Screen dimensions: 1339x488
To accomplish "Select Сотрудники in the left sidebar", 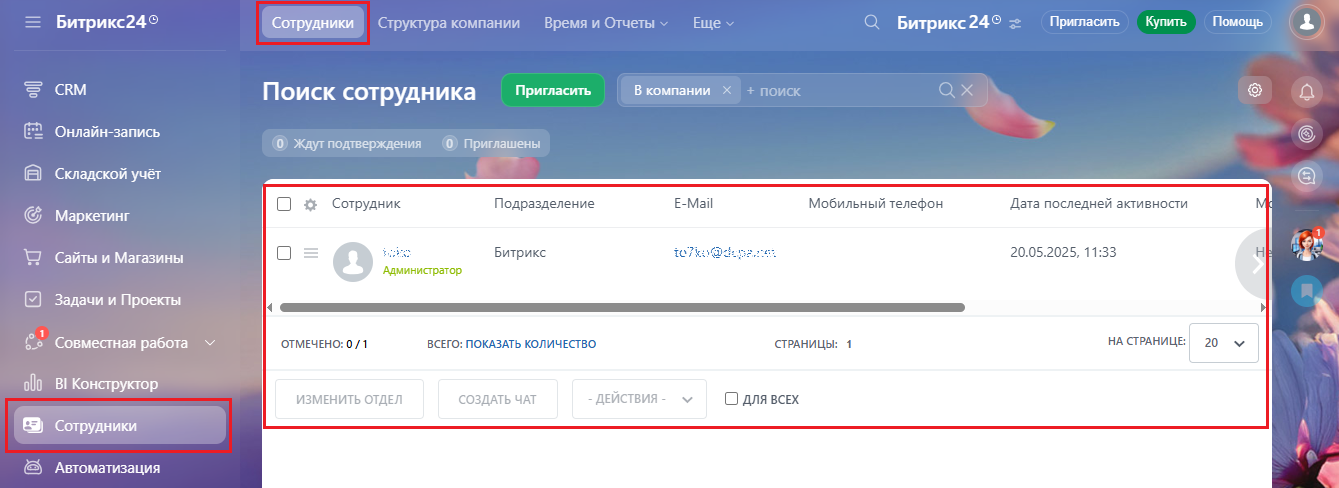I will [x=120, y=425].
